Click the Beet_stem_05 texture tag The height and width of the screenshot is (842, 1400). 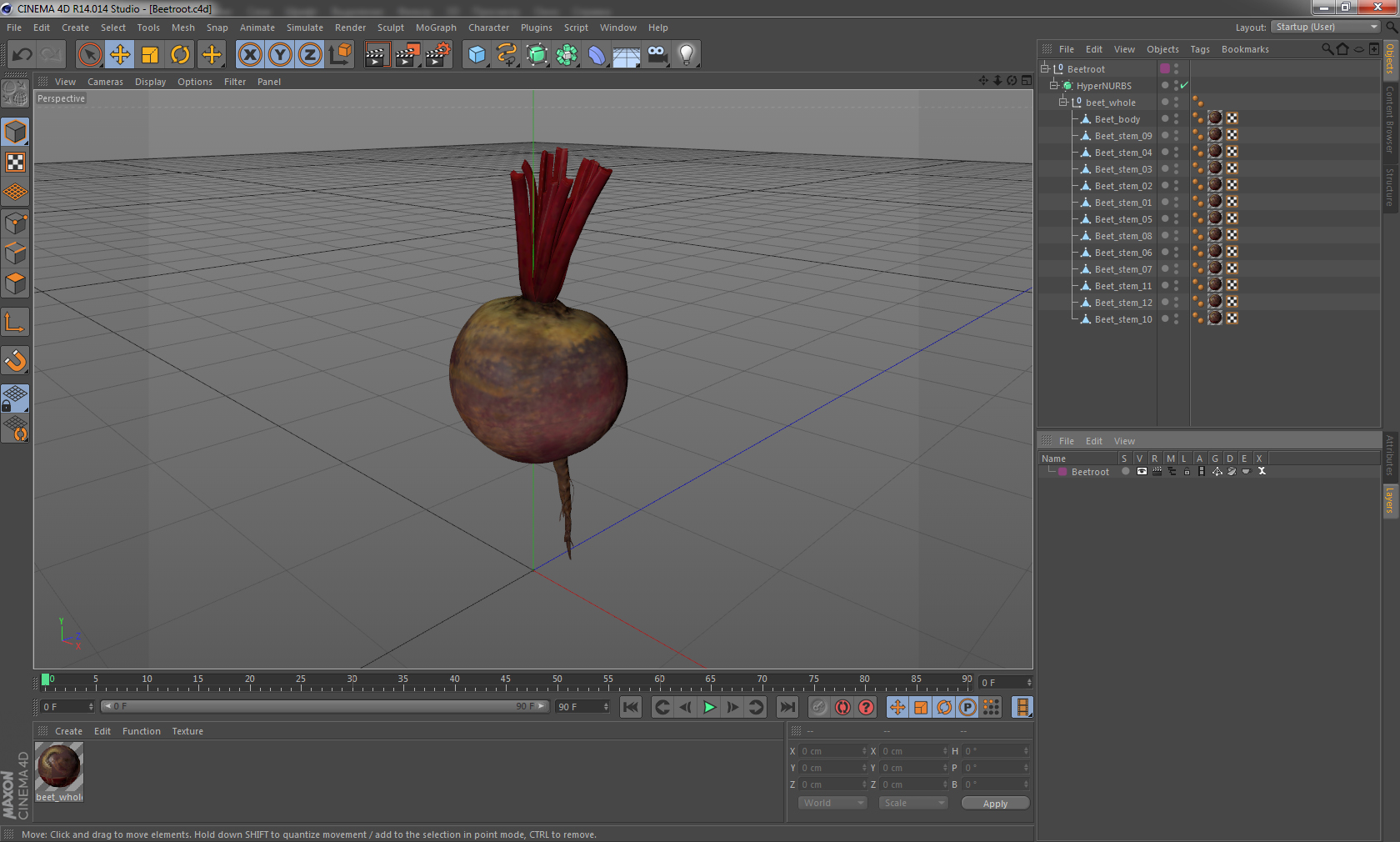pyautogui.click(x=1215, y=218)
